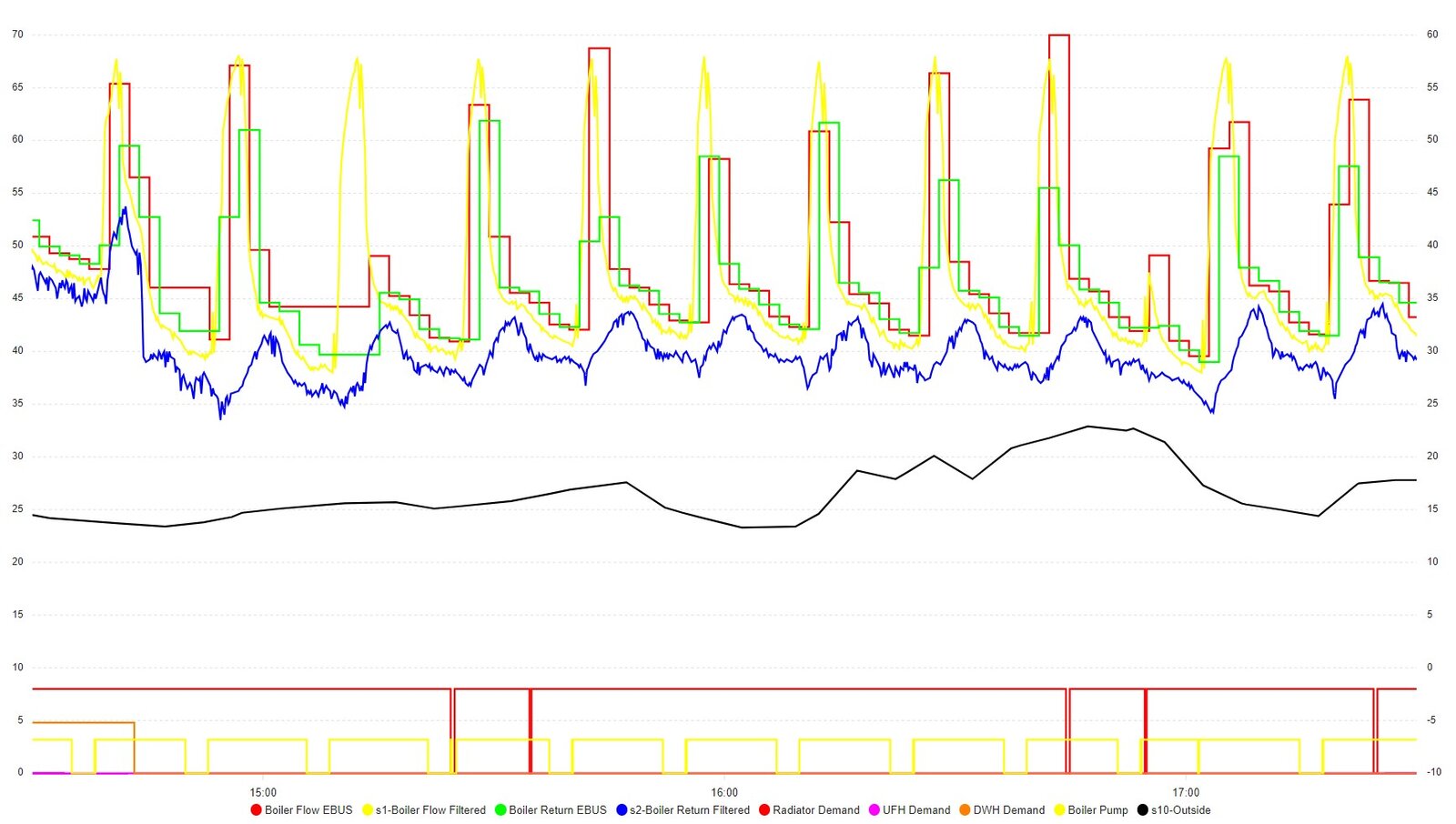Click the 17:00 time axis label

pyautogui.click(x=1188, y=791)
